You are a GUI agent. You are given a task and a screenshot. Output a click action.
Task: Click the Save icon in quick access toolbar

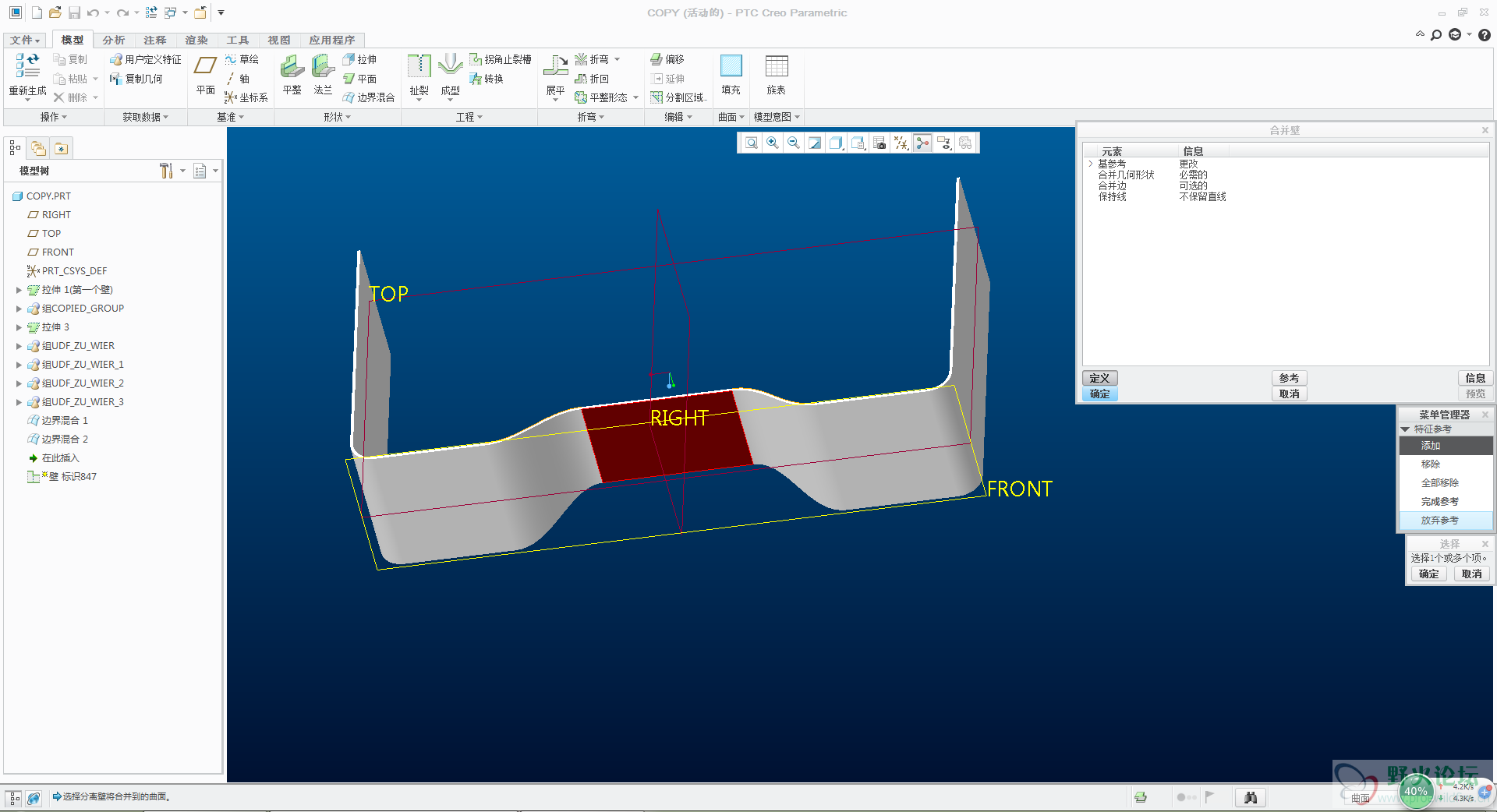click(74, 12)
